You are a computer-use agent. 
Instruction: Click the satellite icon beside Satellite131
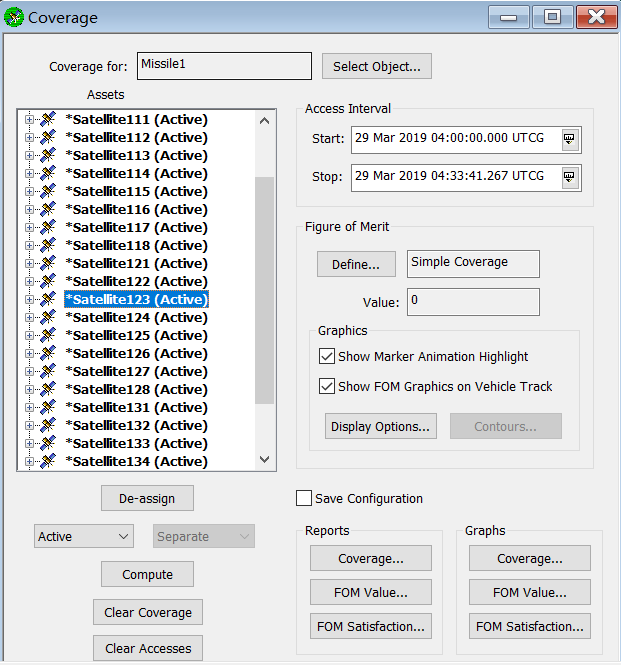click(x=48, y=408)
